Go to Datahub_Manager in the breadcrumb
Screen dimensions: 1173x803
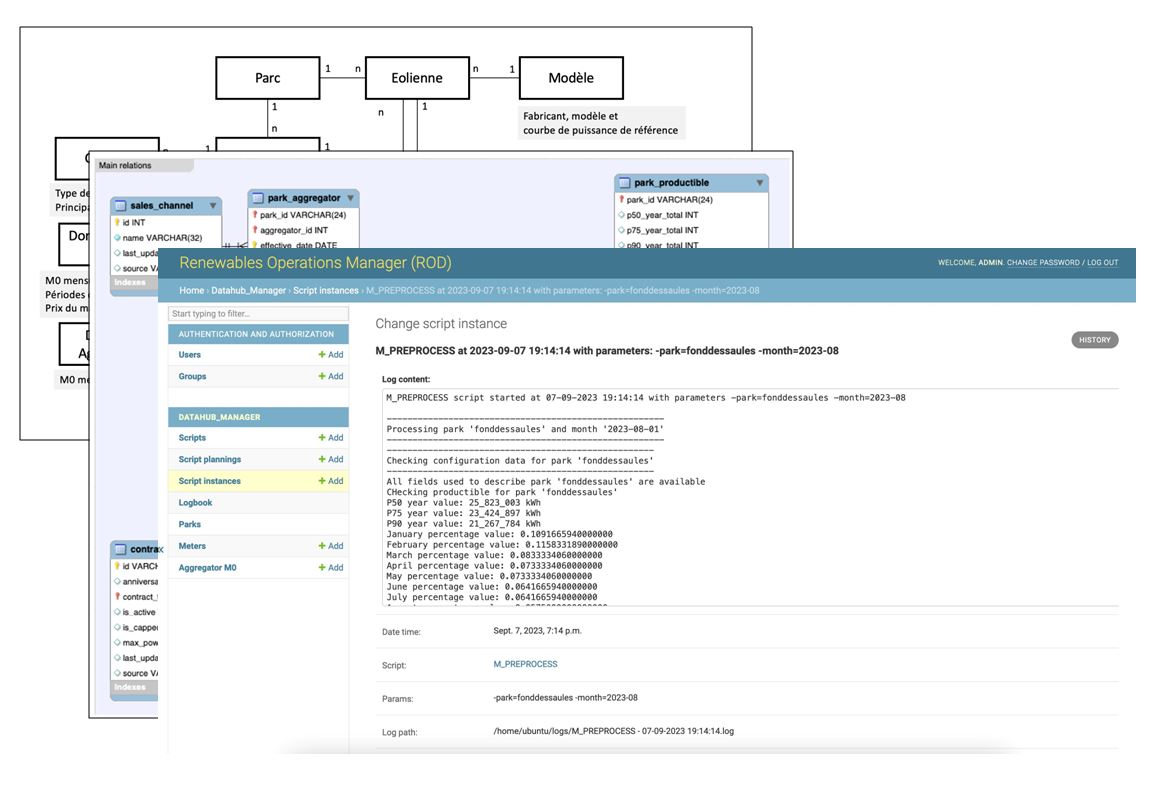251,290
